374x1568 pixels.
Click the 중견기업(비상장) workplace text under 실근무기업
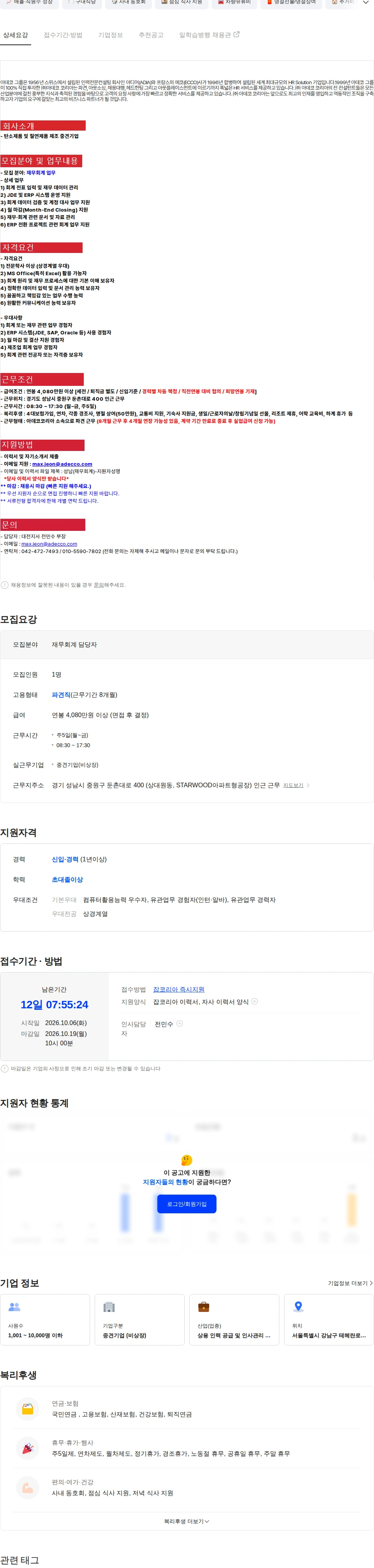click(x=77, y=765)
